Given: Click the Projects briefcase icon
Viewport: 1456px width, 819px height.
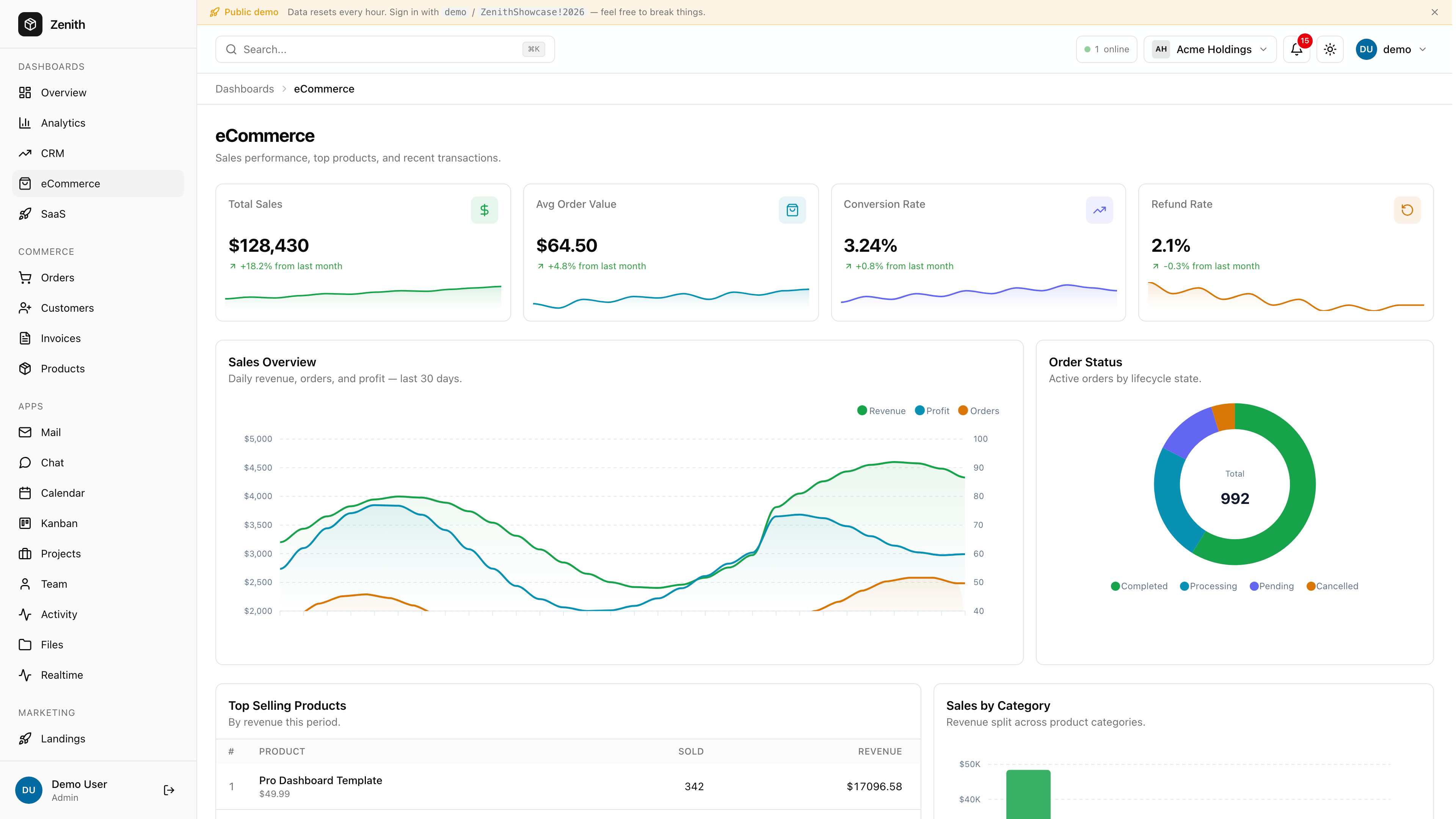Looking at the screenshot, I should coord(25,554).
